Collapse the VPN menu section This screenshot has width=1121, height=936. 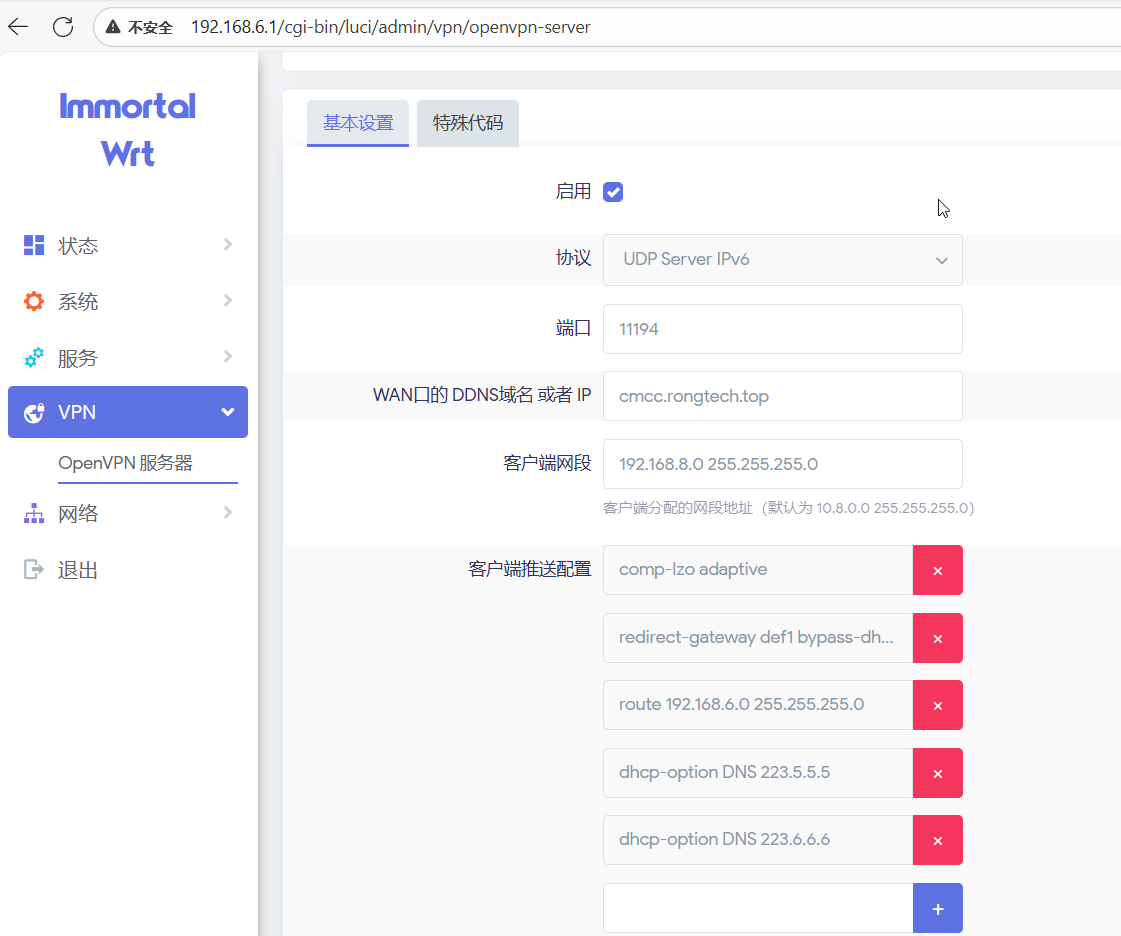click(228, 412)
